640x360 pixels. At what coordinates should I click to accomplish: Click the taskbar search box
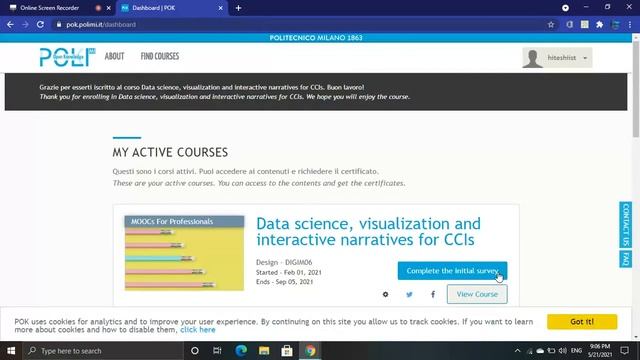[103, 351]
